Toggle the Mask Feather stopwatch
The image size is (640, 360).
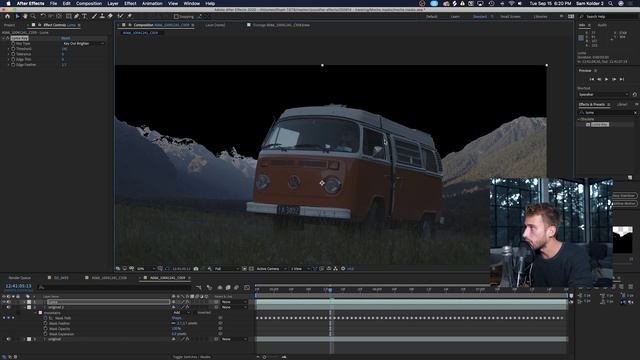click(45, 323)
